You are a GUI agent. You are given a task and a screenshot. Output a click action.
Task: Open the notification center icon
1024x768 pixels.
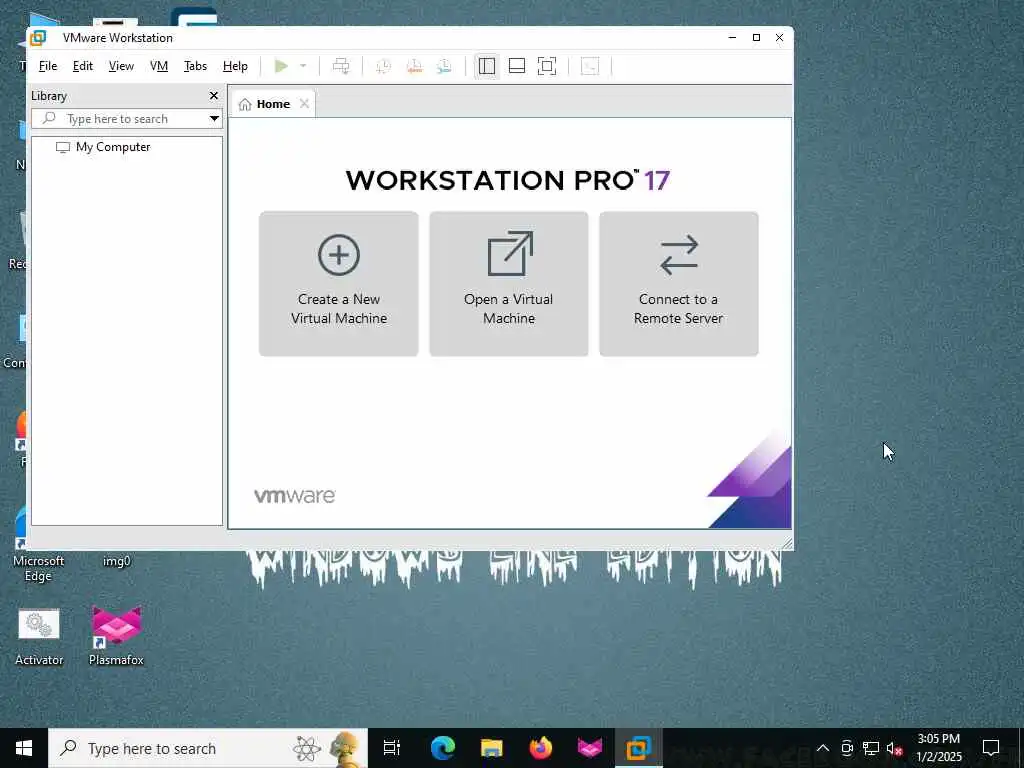991,748
